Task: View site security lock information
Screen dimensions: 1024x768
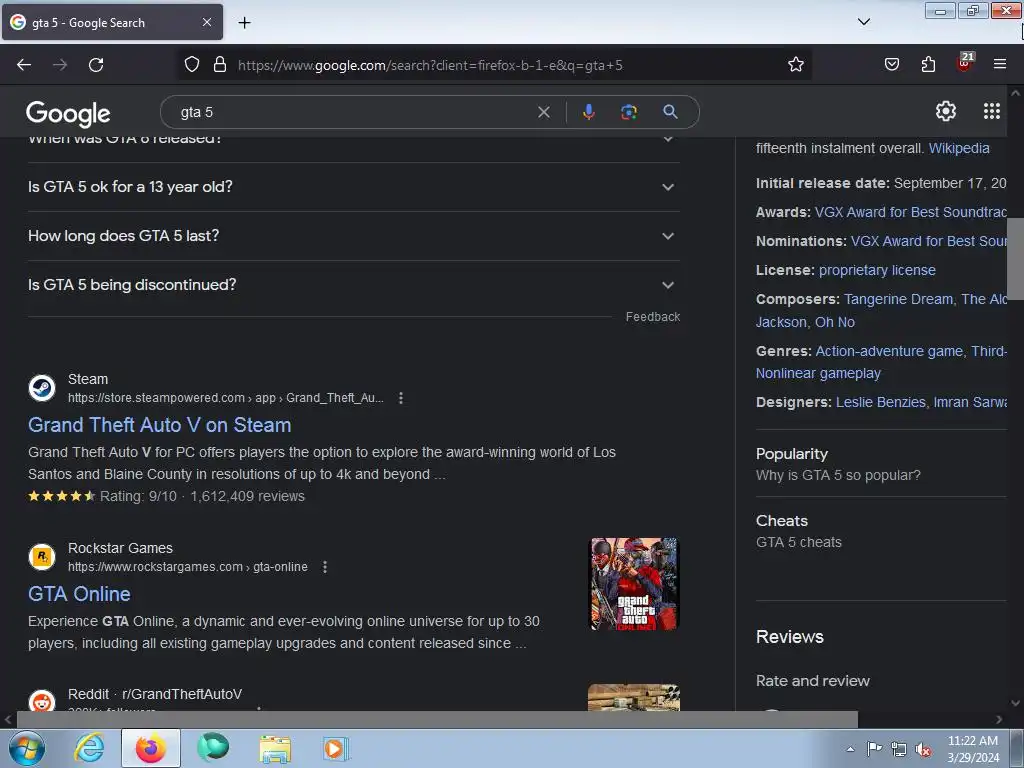Action: (x=220, y=64)
